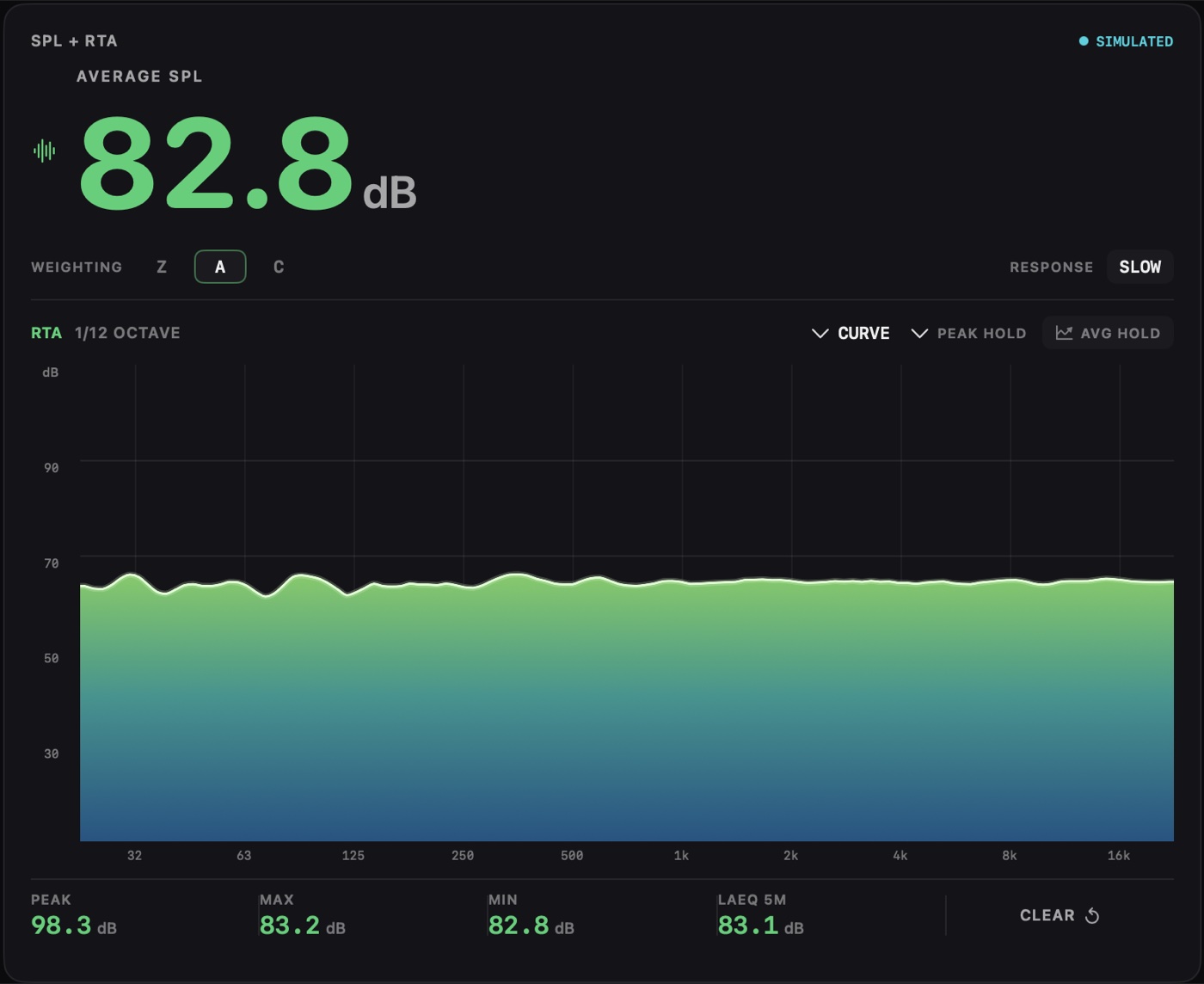Click the LAEQ 5M value 83.1 dB
The image size is (1204, 984).
click(760, 926)
